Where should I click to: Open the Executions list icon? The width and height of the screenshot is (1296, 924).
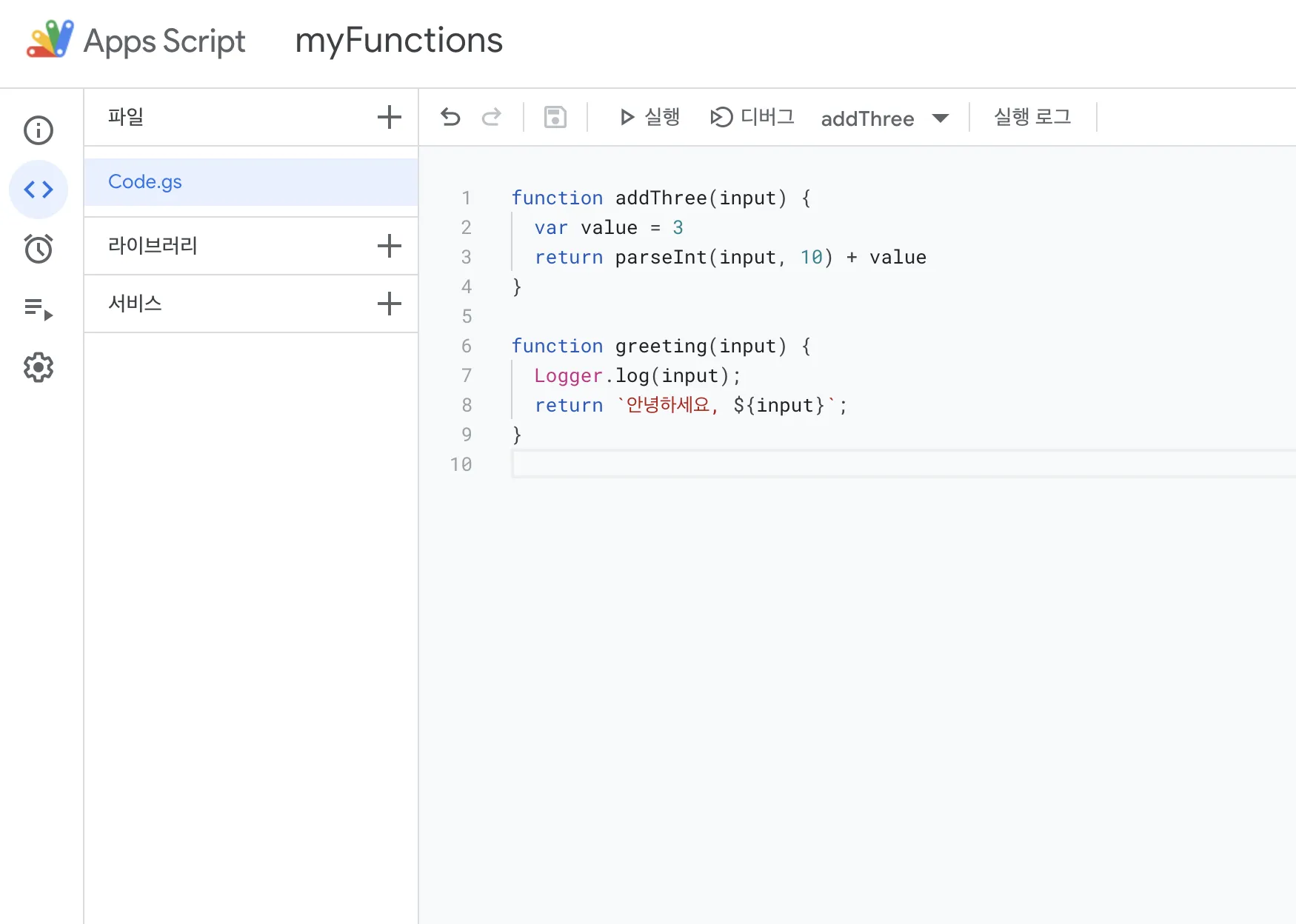click(x=39, y=309)
